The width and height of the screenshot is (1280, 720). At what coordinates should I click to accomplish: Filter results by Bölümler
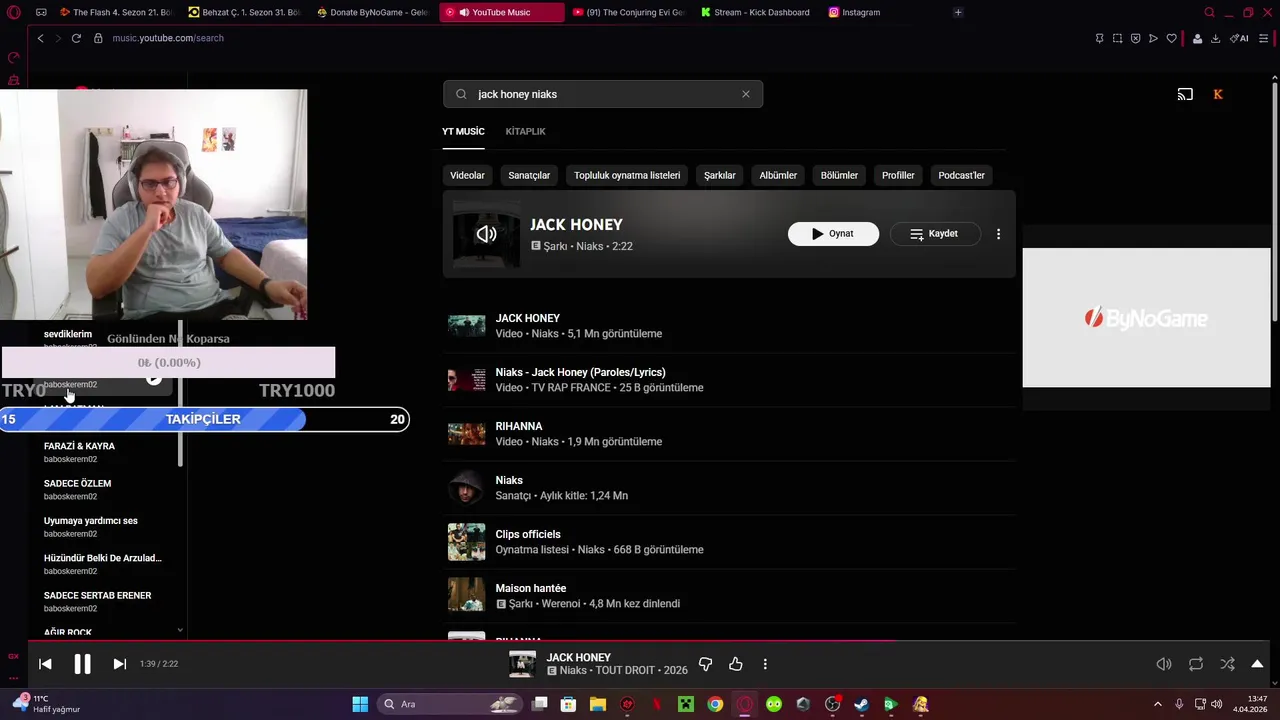839,175
